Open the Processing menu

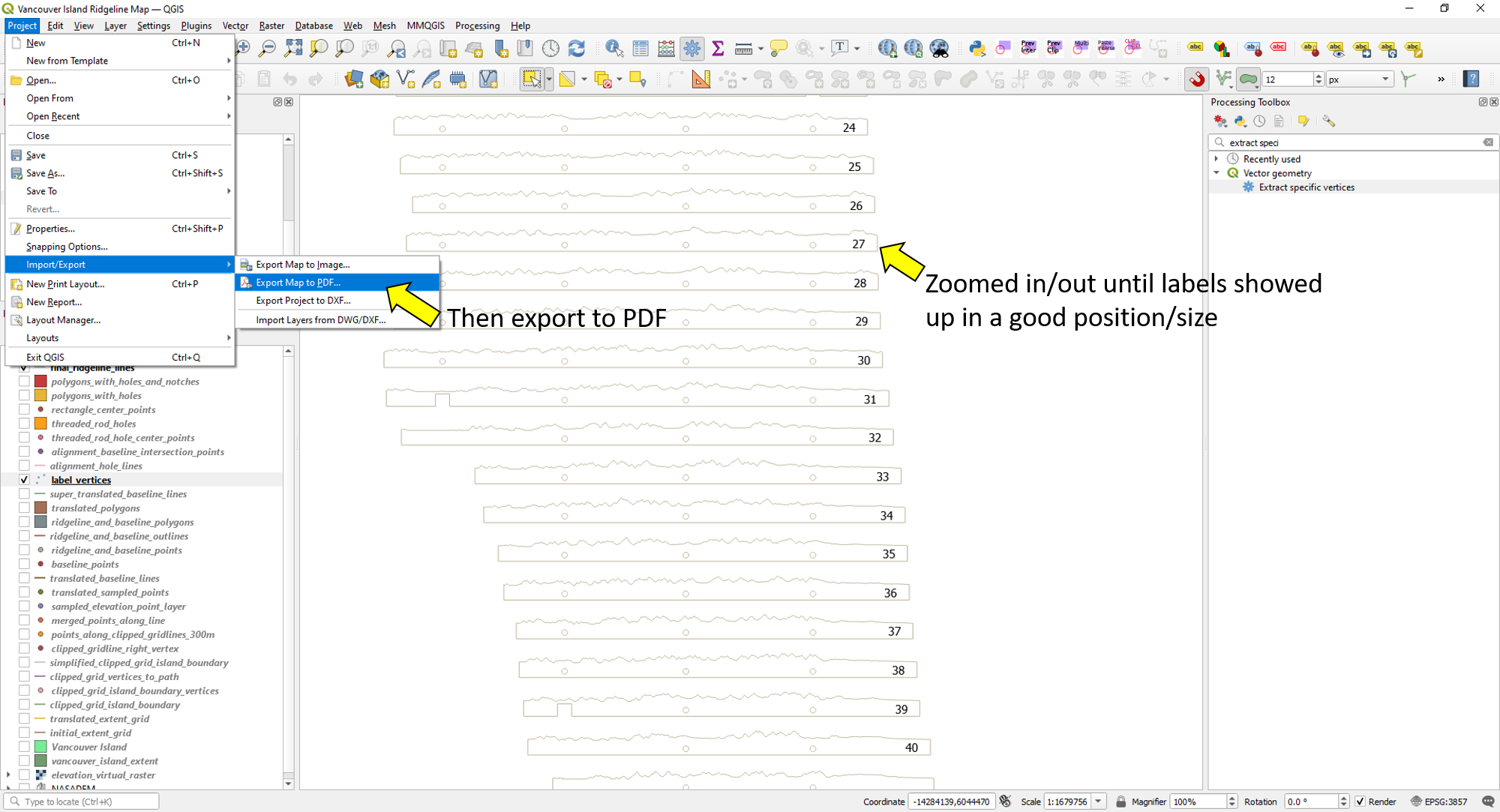476,25
